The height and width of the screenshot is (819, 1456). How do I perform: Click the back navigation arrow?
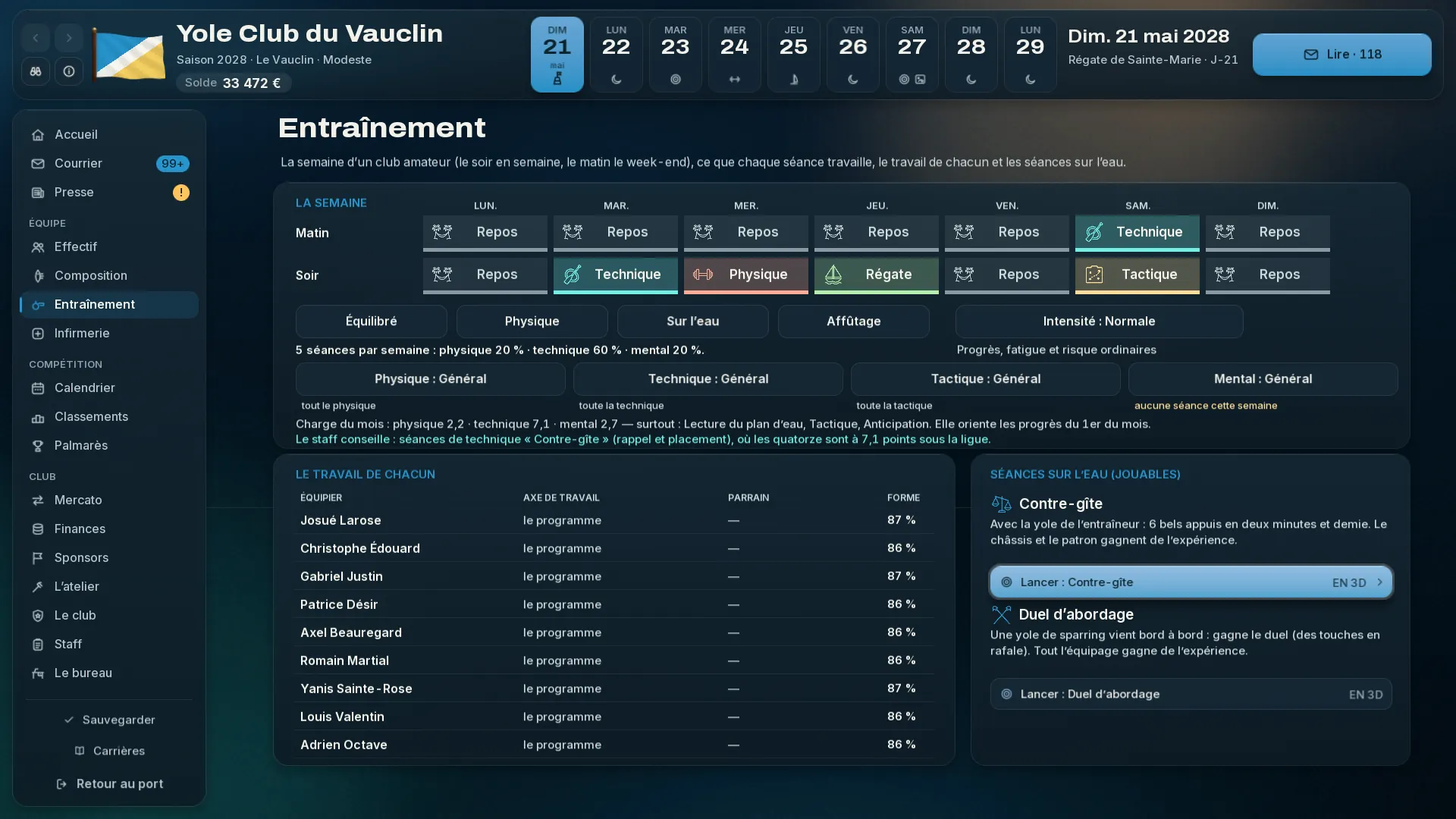click(36, 38)
